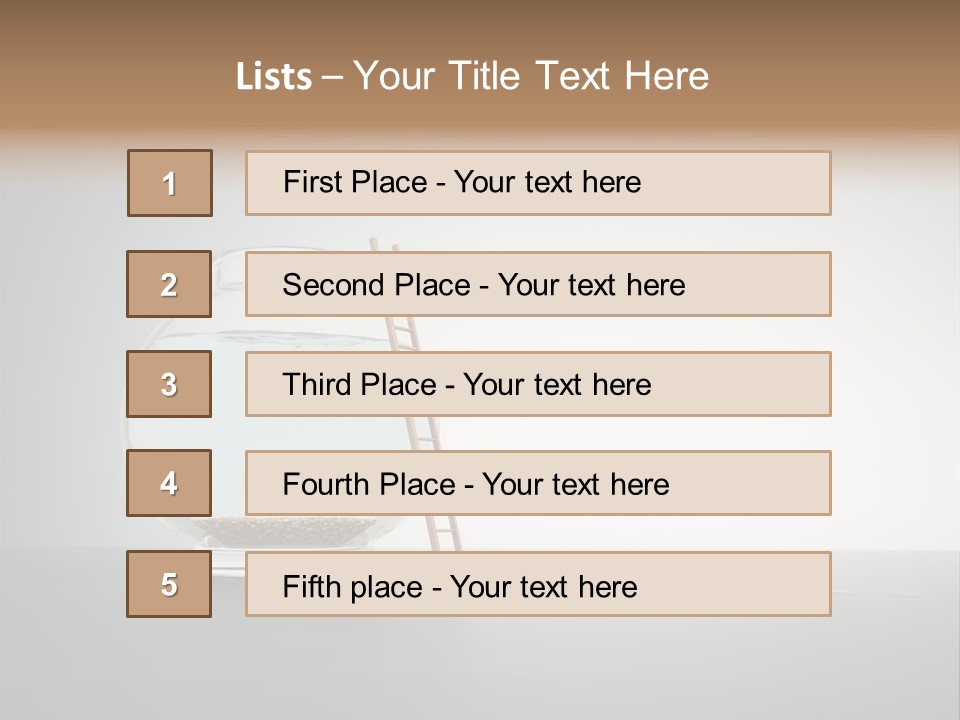Select the Fourth Place text box
The width and height of the screenshot is (960, 720).
(x=538, y=483)
